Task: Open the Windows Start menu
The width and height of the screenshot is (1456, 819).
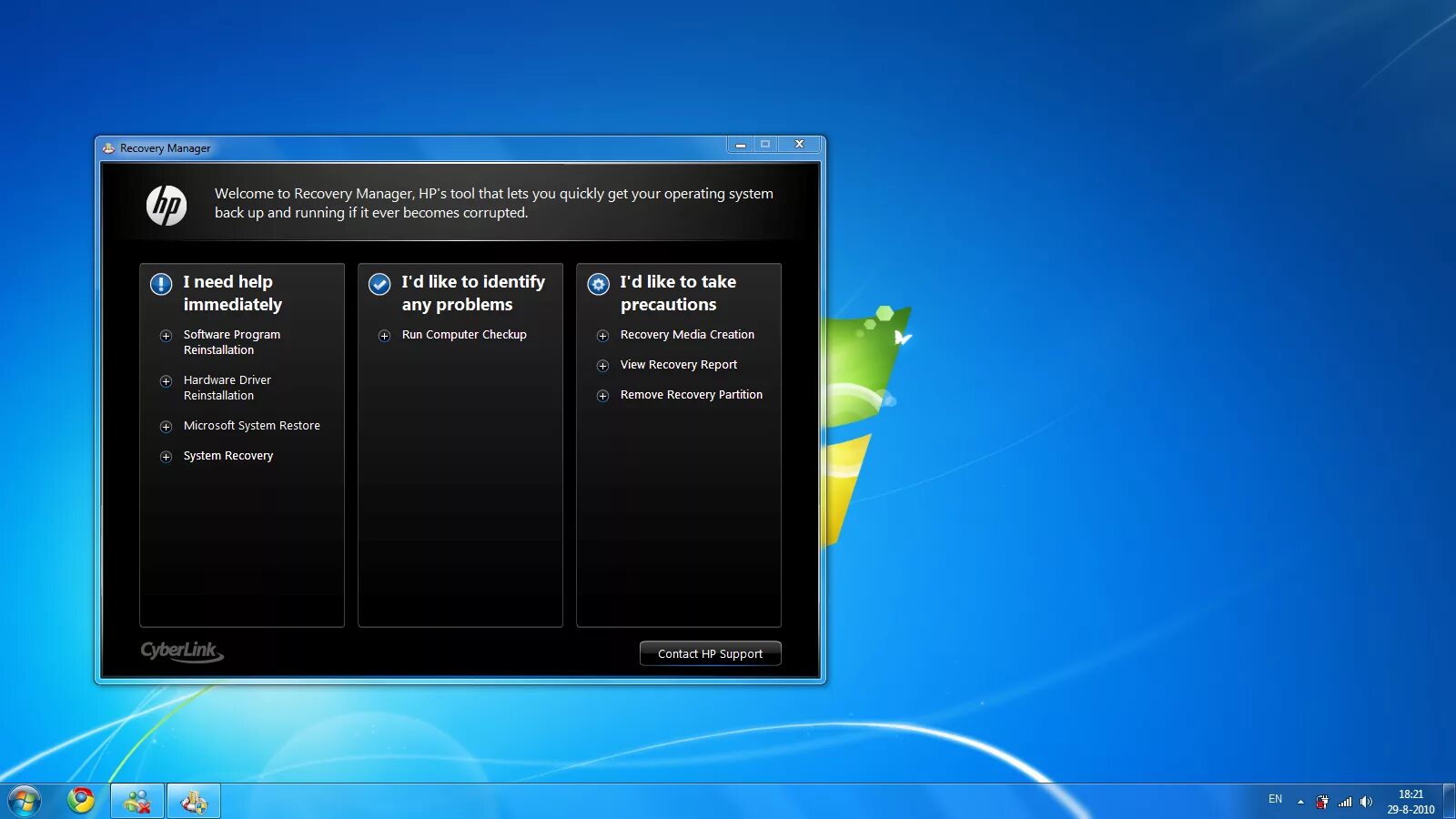Action: pos(25,802)
